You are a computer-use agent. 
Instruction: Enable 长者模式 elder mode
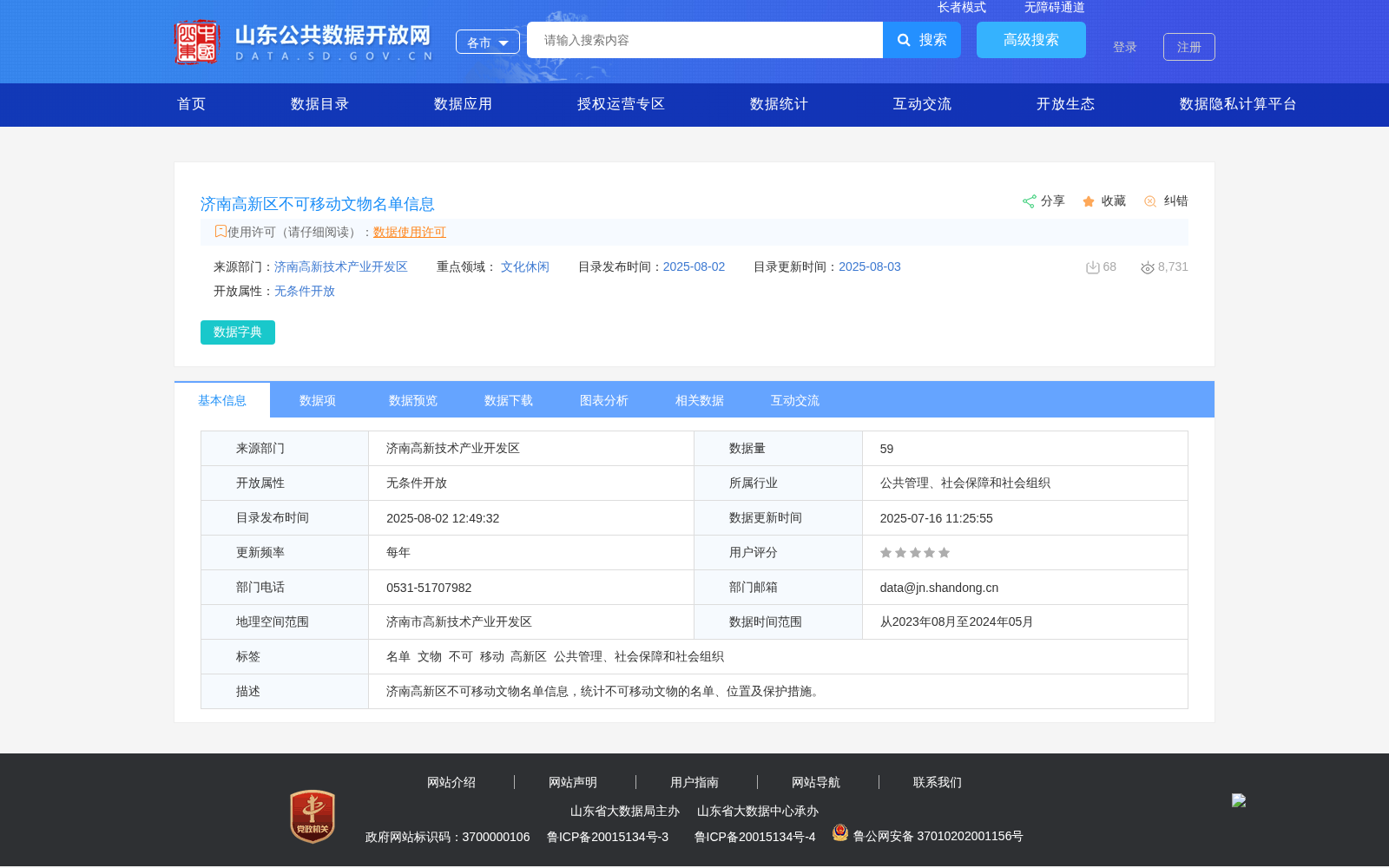(962, 7)
